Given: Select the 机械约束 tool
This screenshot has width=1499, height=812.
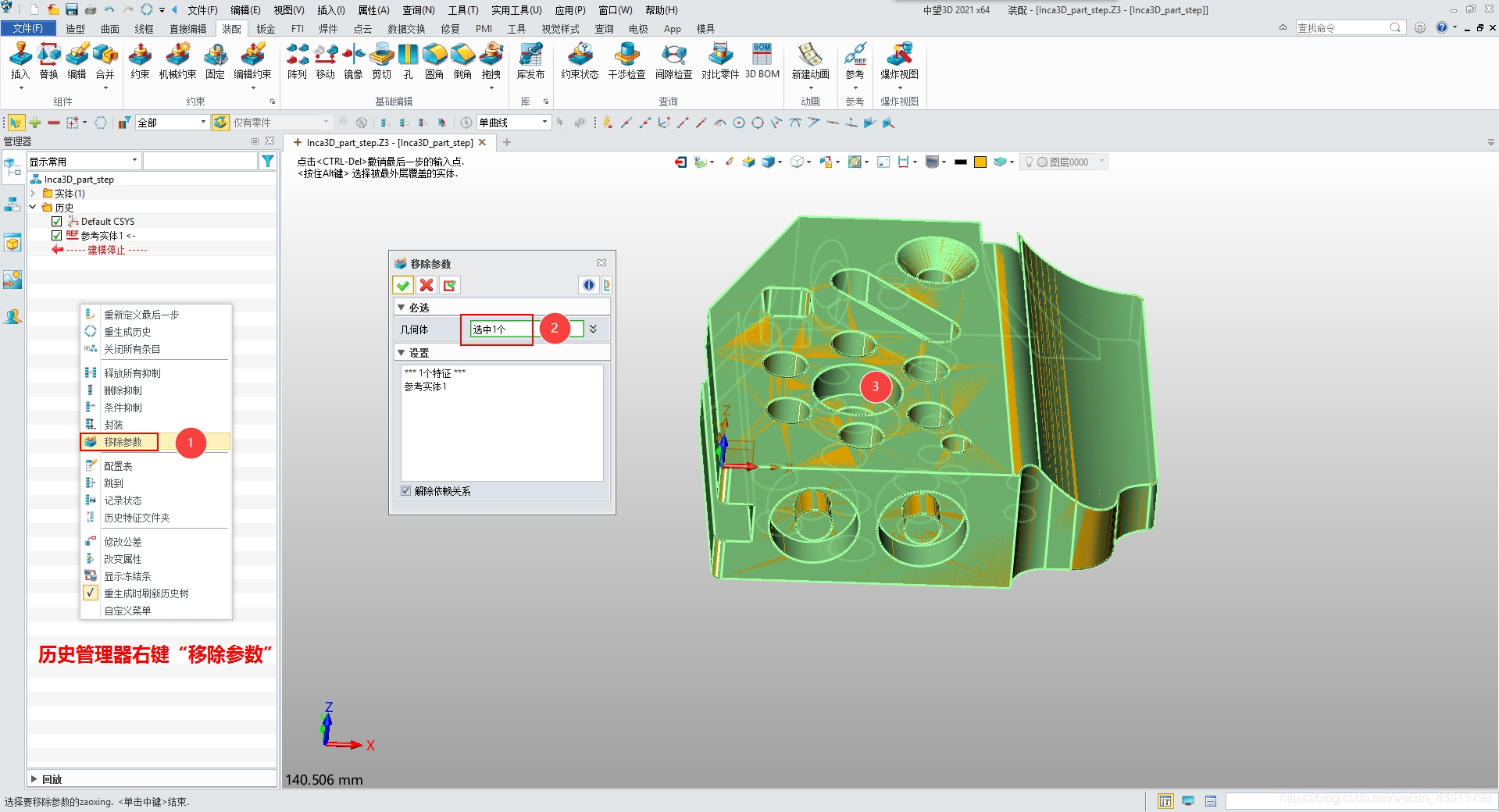Looking at the screenshot, I should pyautogui.click(x=177, y=61).
